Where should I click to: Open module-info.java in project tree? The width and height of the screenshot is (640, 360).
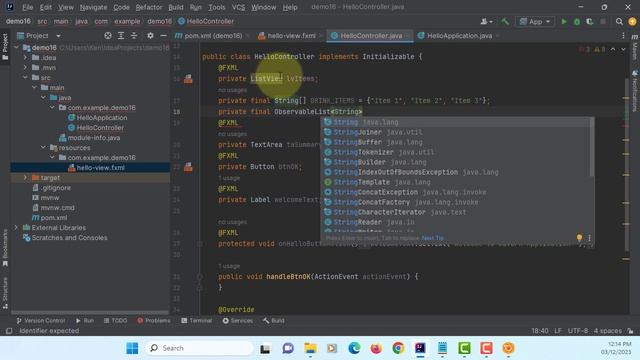tap(94, 138)
